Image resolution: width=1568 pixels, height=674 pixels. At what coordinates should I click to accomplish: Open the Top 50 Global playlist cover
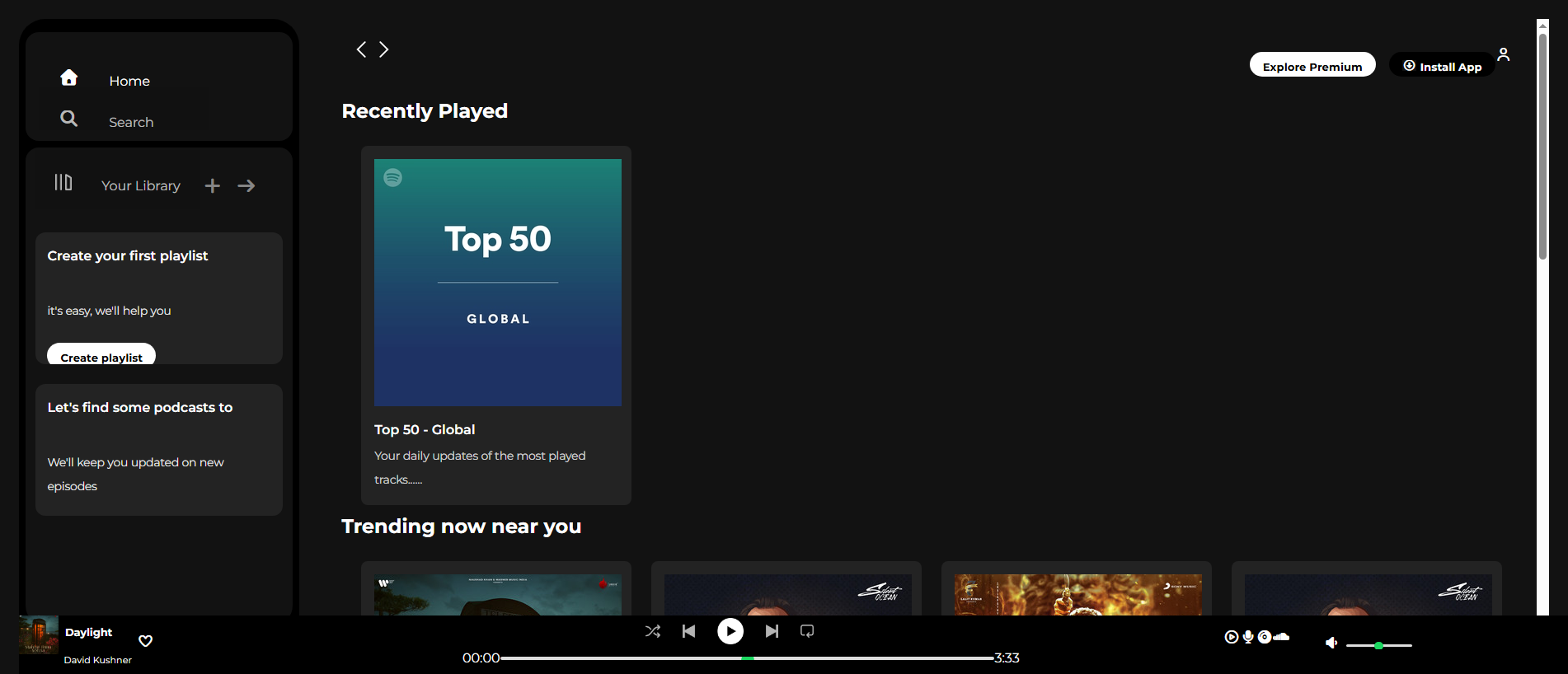pos(498,283)
